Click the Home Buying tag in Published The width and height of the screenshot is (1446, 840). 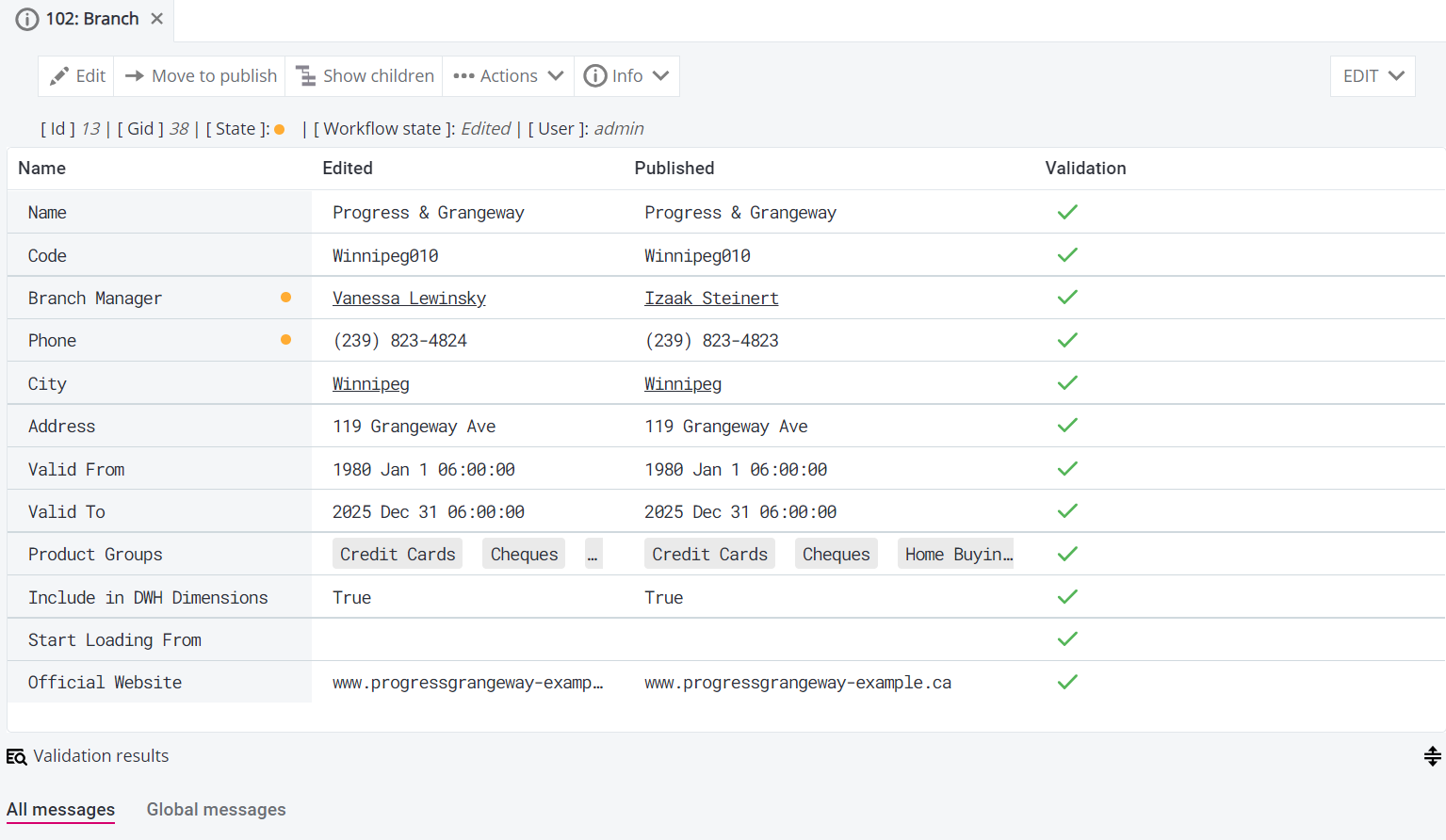click(958, 555)
